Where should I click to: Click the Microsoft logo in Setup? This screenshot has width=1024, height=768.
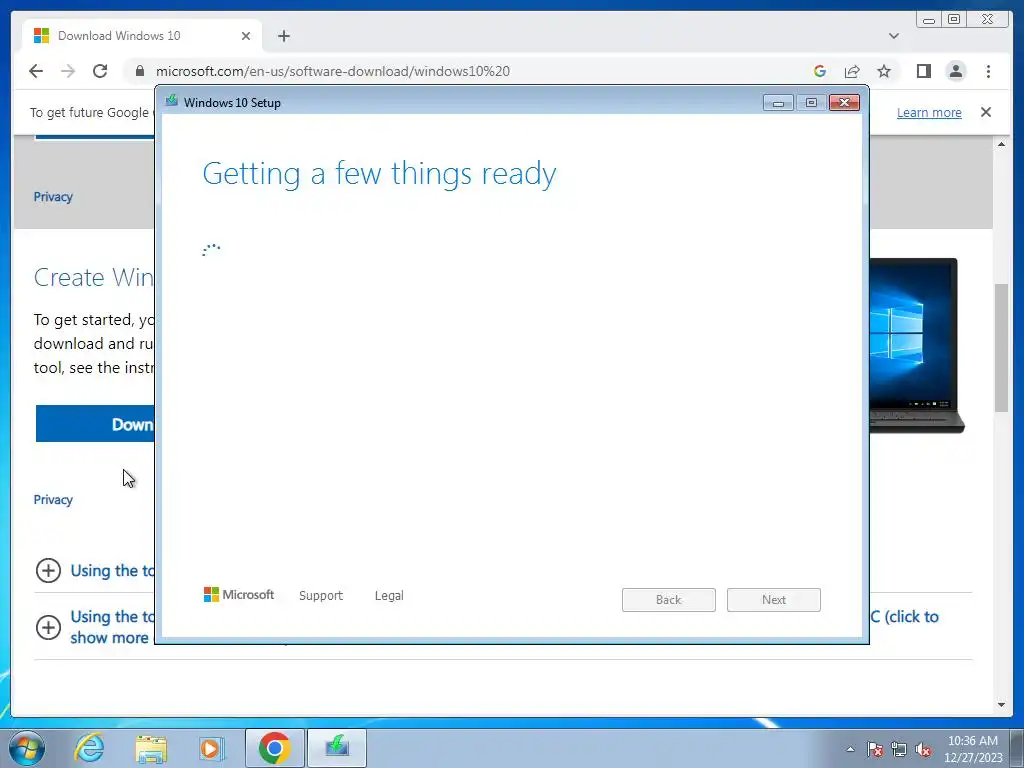click(239, 594)
